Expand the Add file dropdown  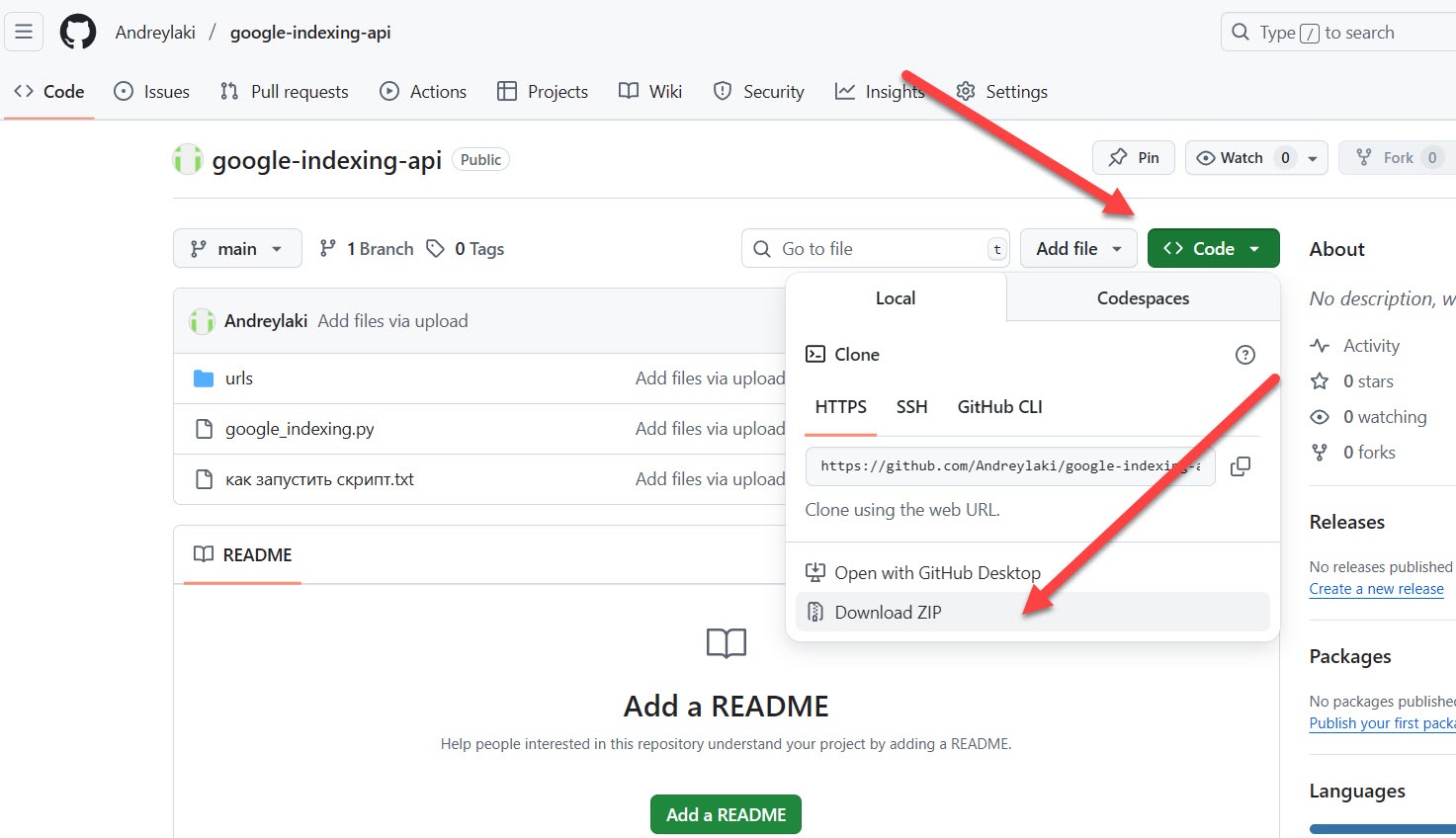[1079, 249]
